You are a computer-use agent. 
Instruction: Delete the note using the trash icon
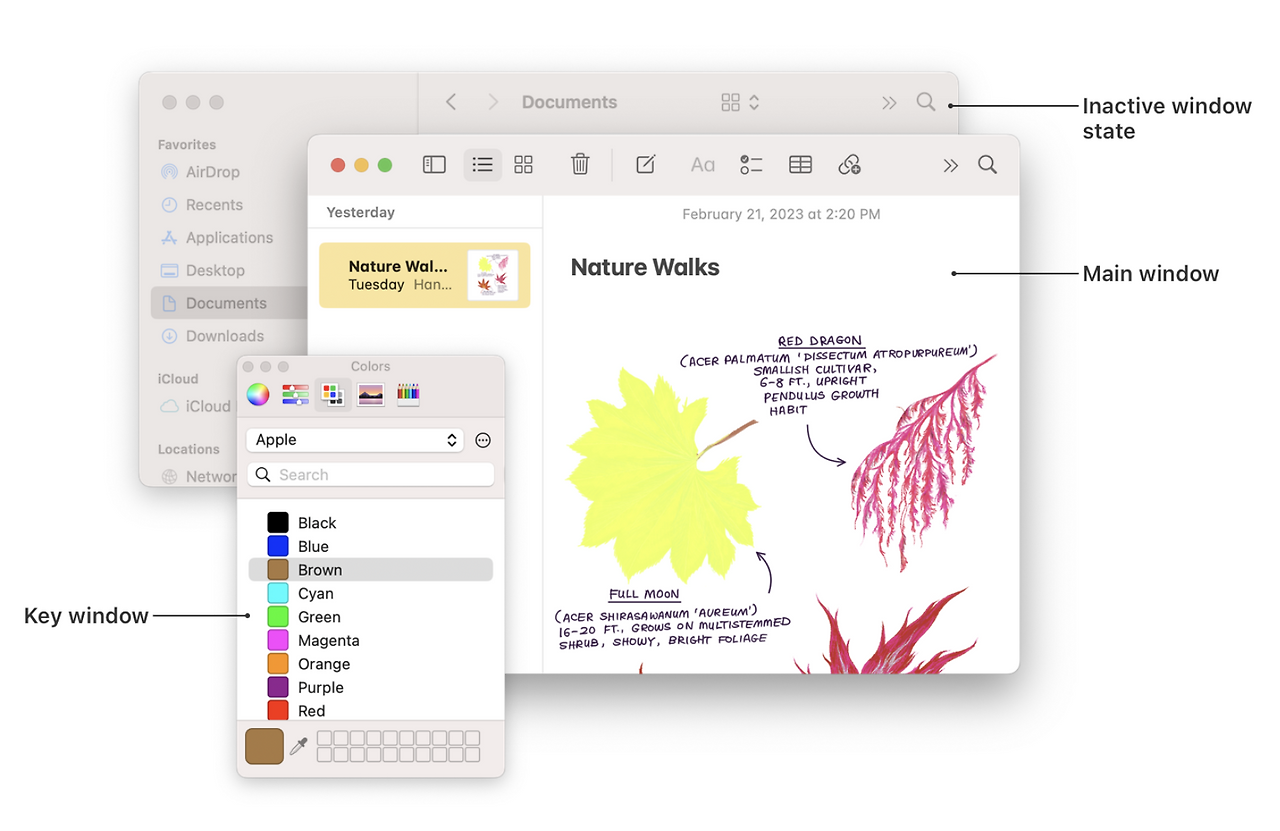(580, 165)
